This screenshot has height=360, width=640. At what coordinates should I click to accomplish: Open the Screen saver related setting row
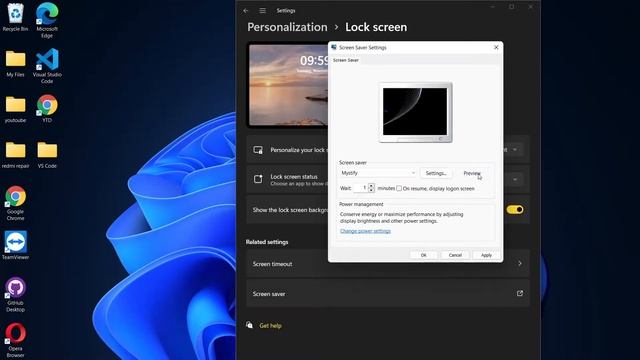point(387,293)
